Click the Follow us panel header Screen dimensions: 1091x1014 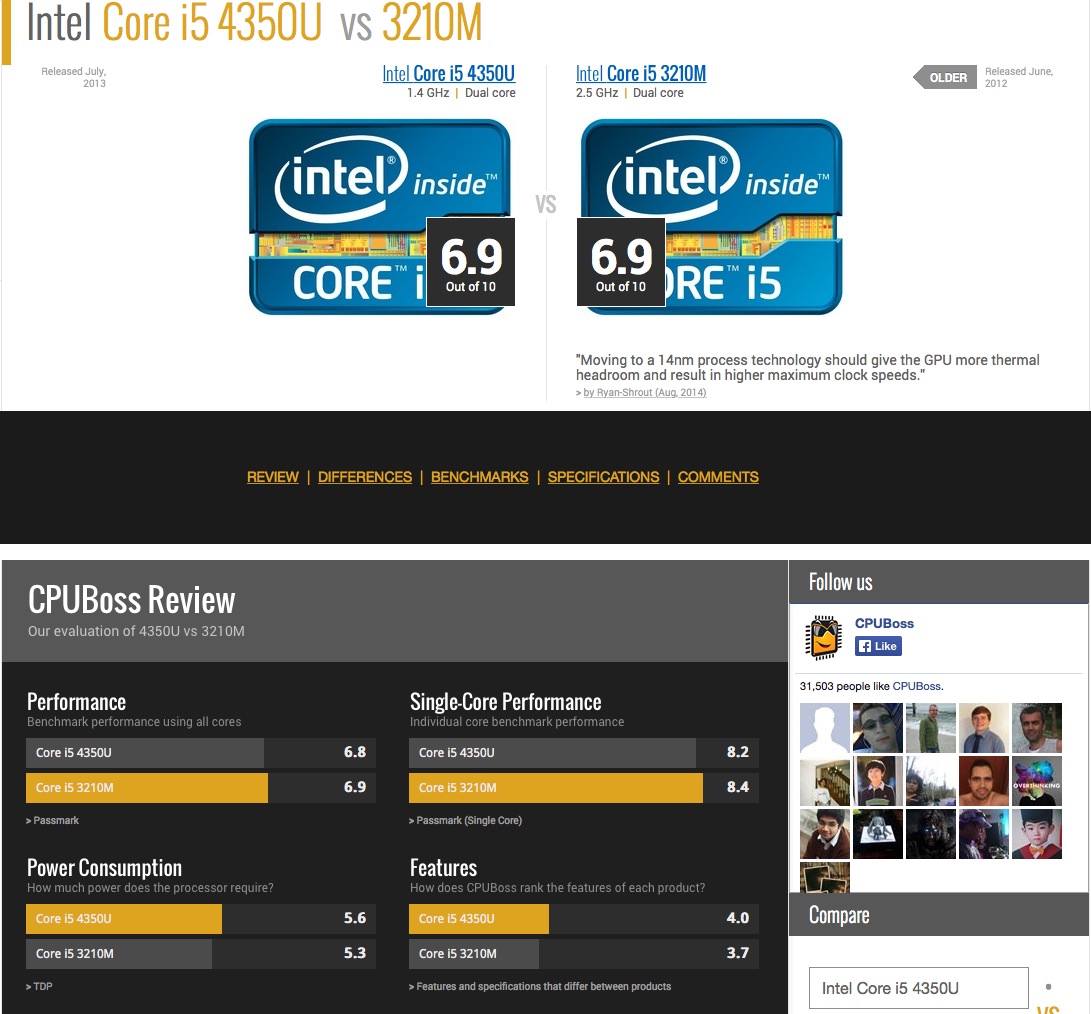[939, 582]
